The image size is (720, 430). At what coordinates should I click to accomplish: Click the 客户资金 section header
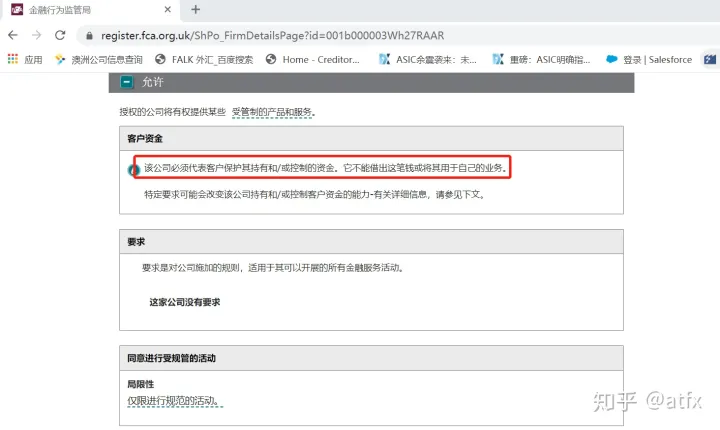click(x=146, y=138)
